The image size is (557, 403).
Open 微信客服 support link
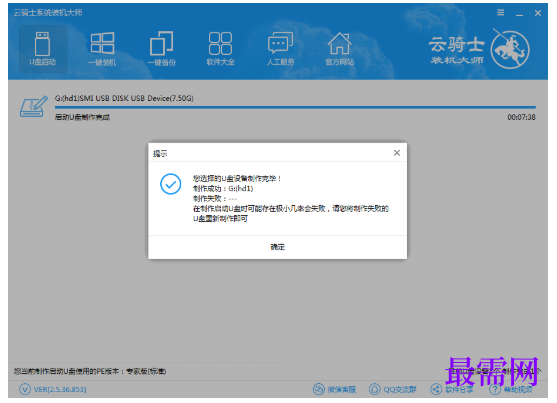[334, 389]
